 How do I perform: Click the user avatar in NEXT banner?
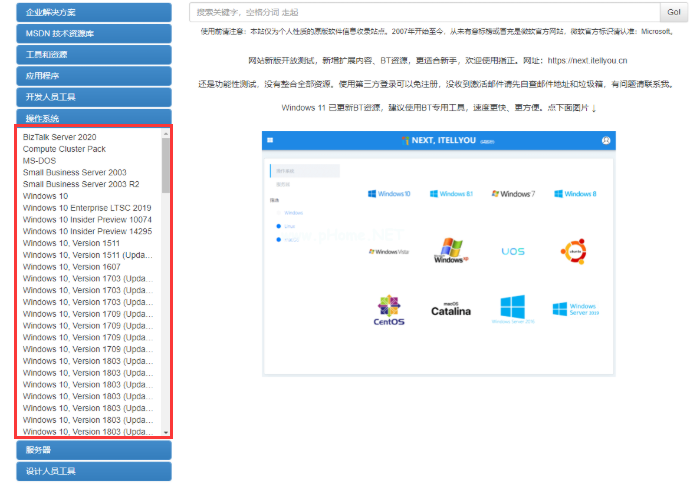click(x=605, y=141)
